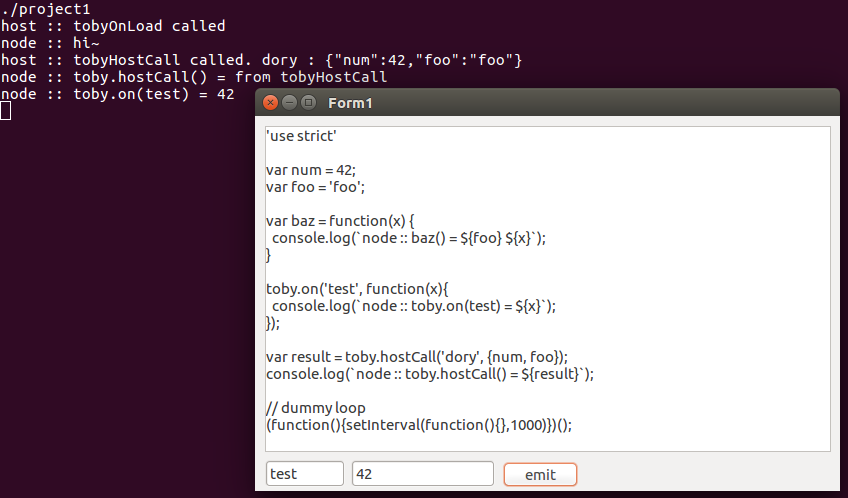Image resolution: width=848 pixels, height=498 pixels.
Task: Click terminal line 'host :: tobyOnLoad called'
Action: click(113, 26)
